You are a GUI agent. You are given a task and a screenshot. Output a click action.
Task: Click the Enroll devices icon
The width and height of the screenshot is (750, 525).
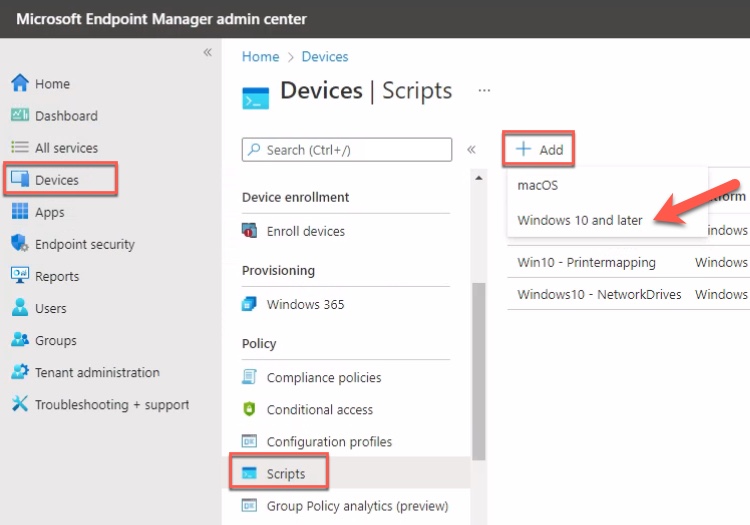[249, 230]
